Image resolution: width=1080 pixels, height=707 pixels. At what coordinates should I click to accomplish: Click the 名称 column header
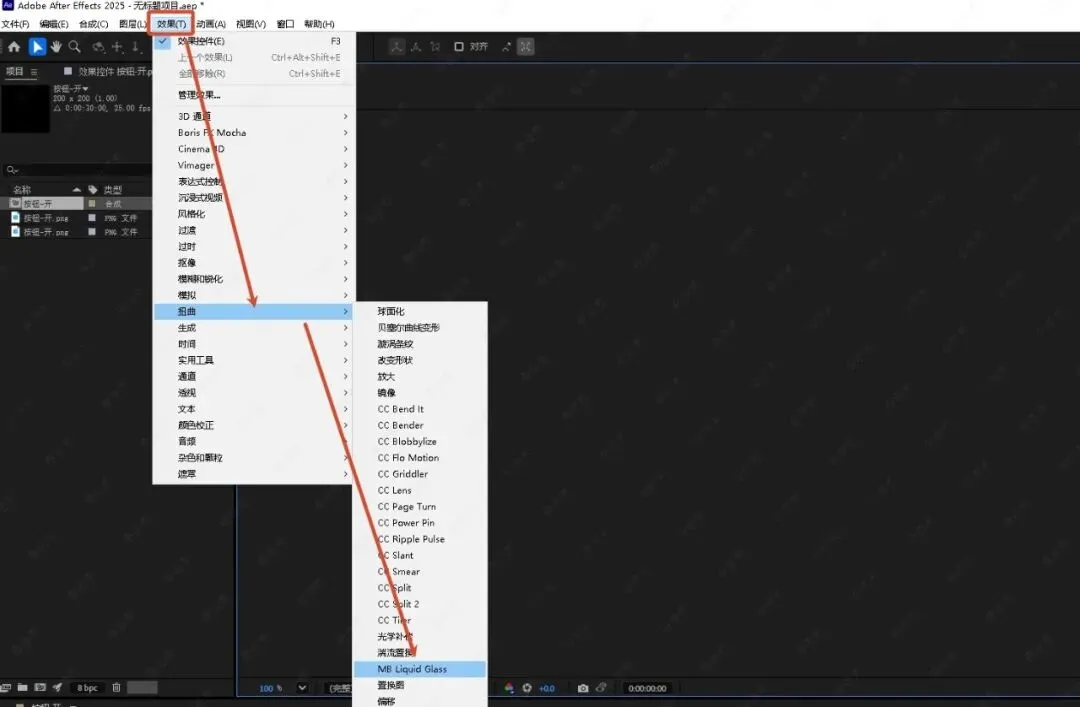(x=22, y=189)
